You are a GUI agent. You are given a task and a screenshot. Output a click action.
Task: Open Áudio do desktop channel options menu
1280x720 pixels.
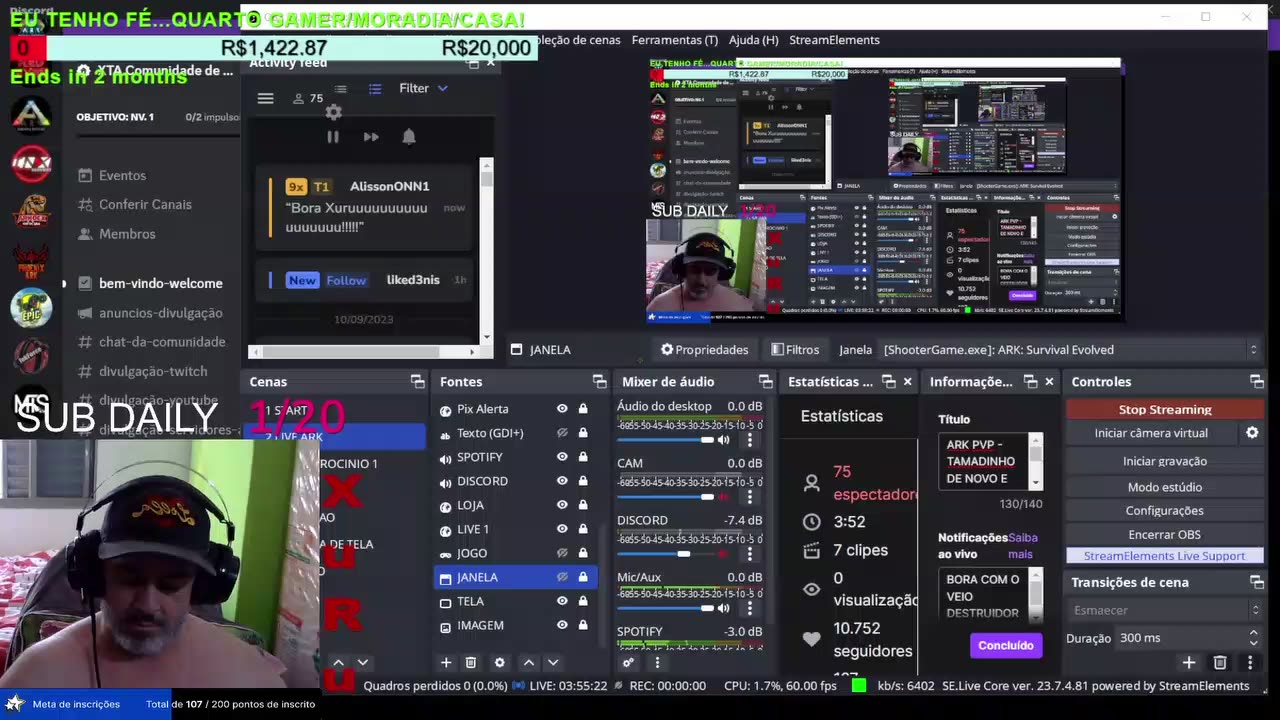(749, 440)
